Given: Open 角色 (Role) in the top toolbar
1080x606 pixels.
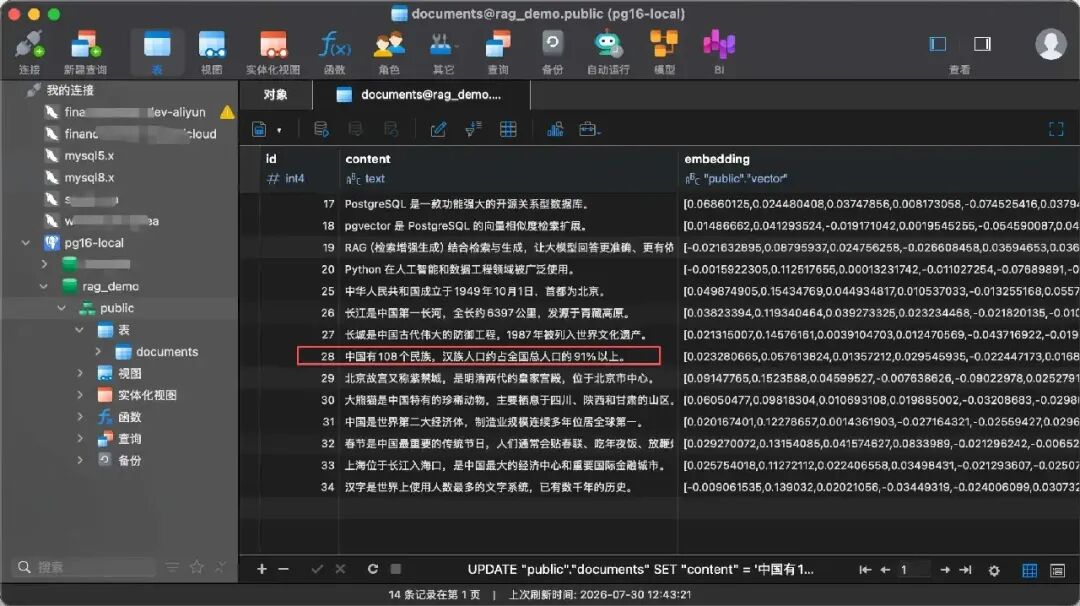Looking at the screenshot, I should pyautogui.click(x=389, y=52).
